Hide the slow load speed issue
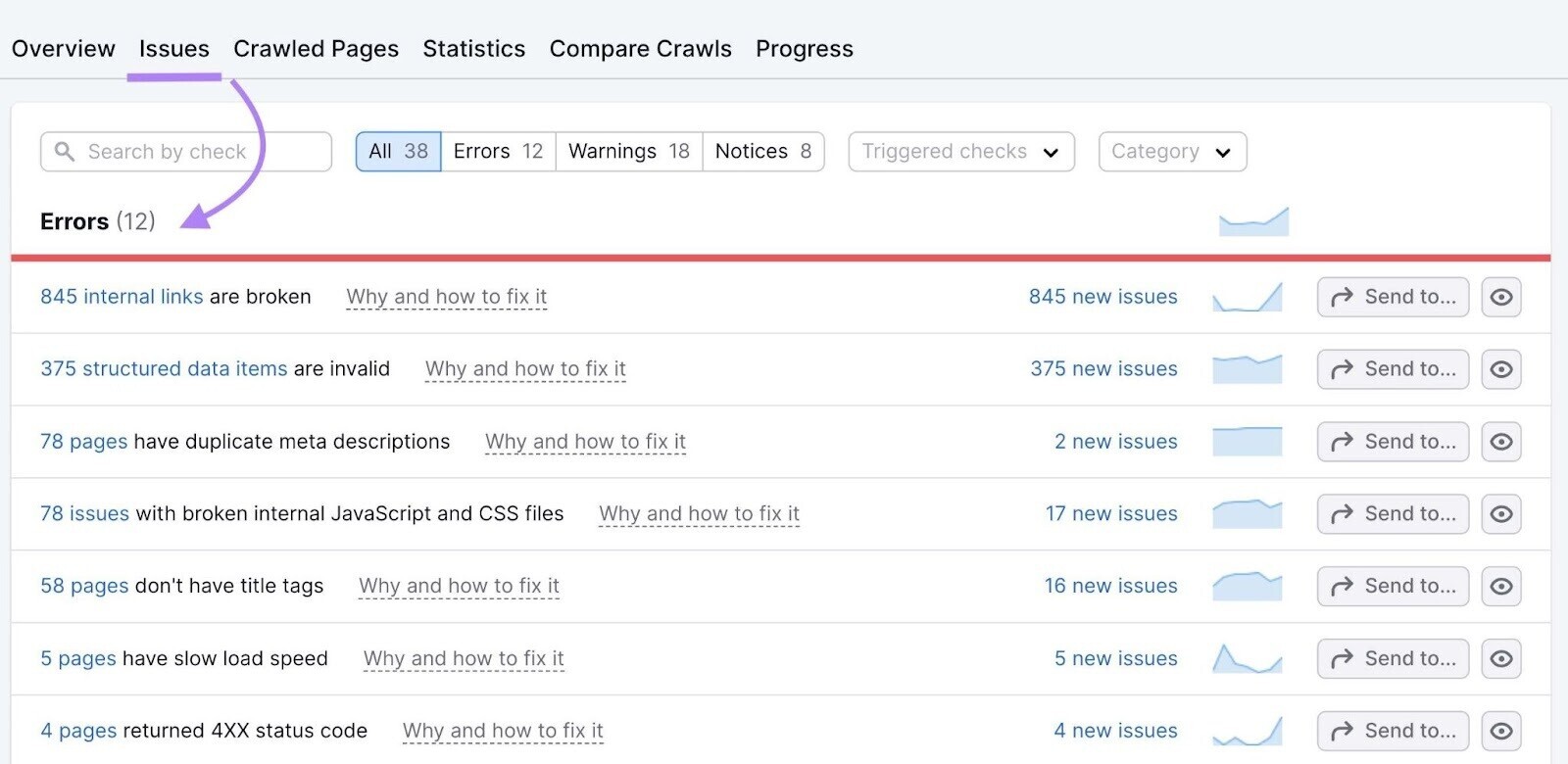Viewport: 1568px width, 764px height. click(1500, 658)
